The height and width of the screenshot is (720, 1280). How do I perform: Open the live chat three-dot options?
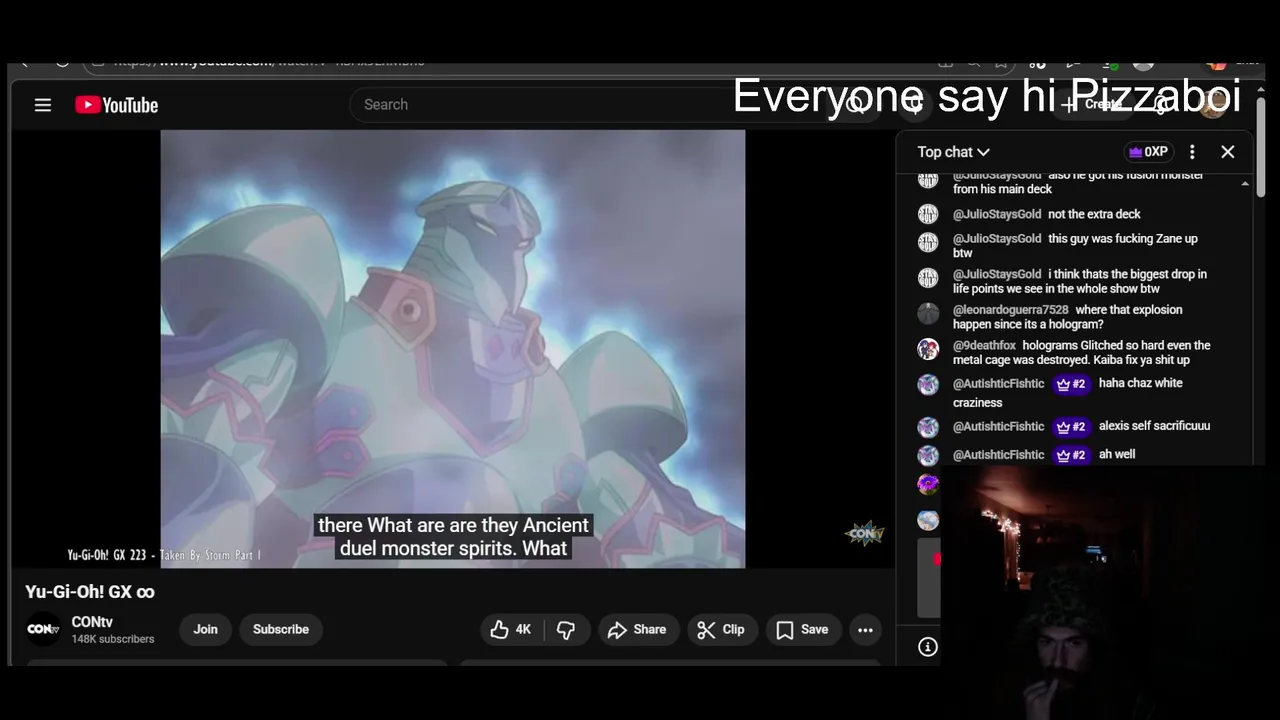click(x=1192, y=152)
